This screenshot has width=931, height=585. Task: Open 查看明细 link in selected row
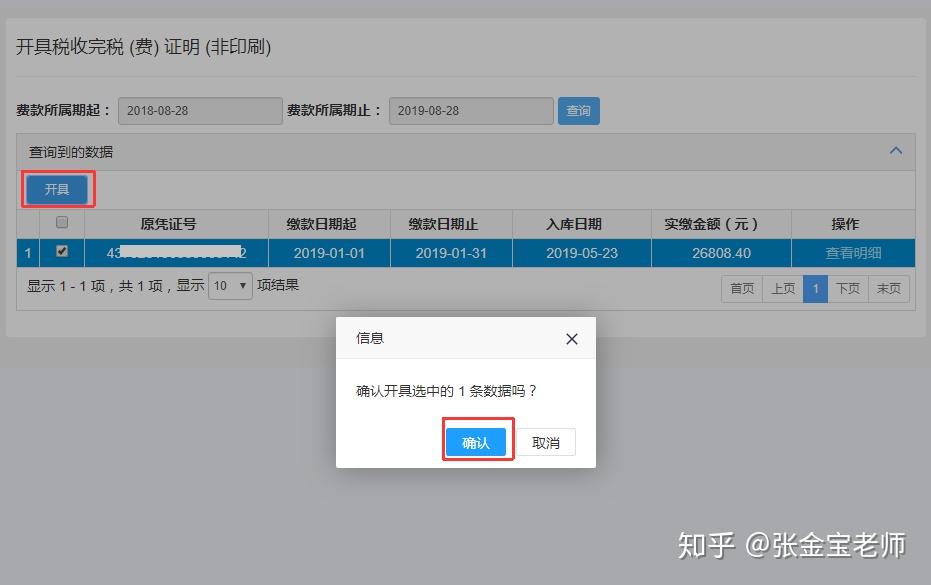(x=853, y=253)
